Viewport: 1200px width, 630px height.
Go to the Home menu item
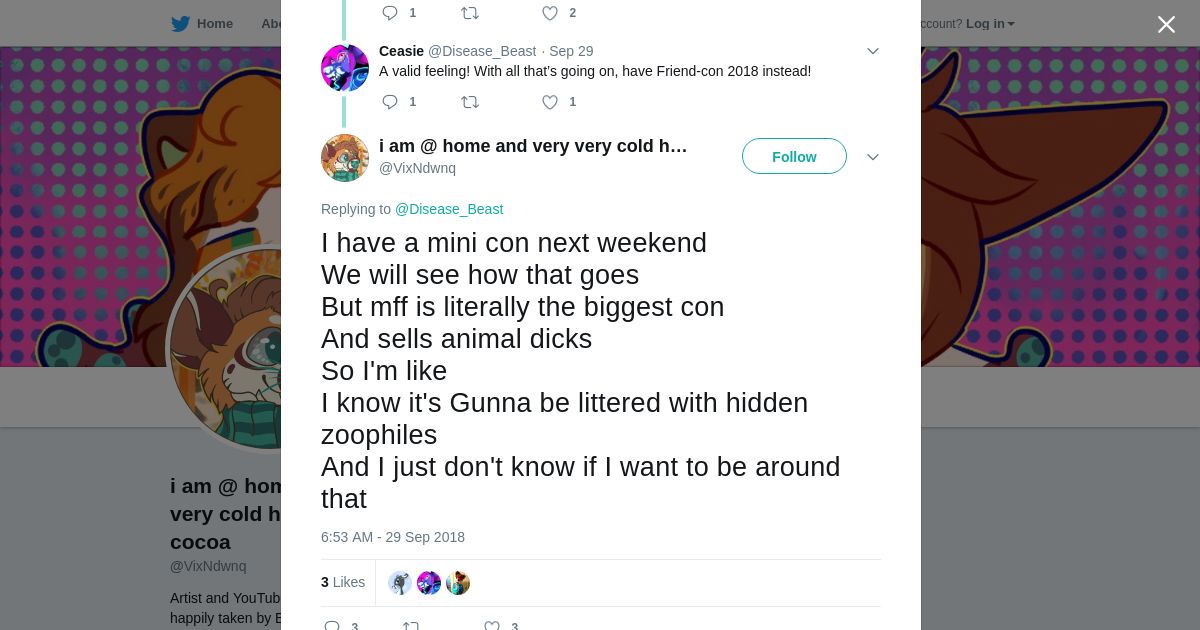[214, 24]
